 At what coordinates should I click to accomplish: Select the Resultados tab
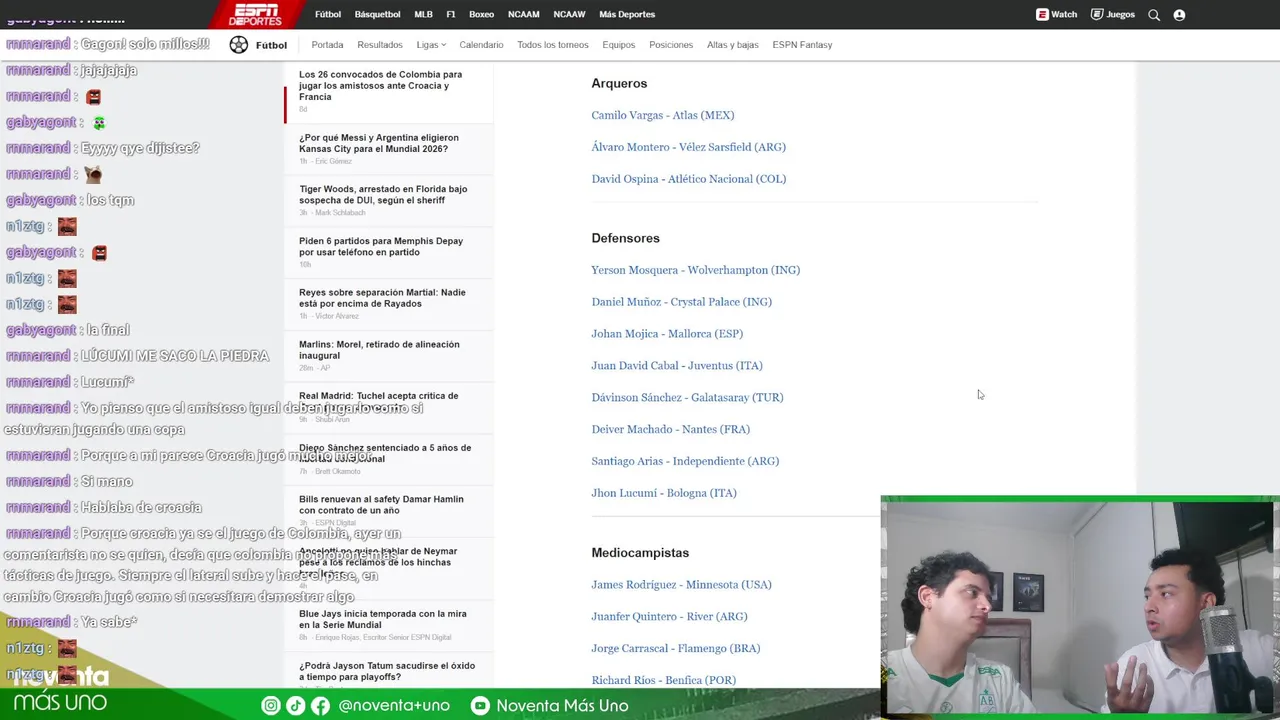coord(380,45)
